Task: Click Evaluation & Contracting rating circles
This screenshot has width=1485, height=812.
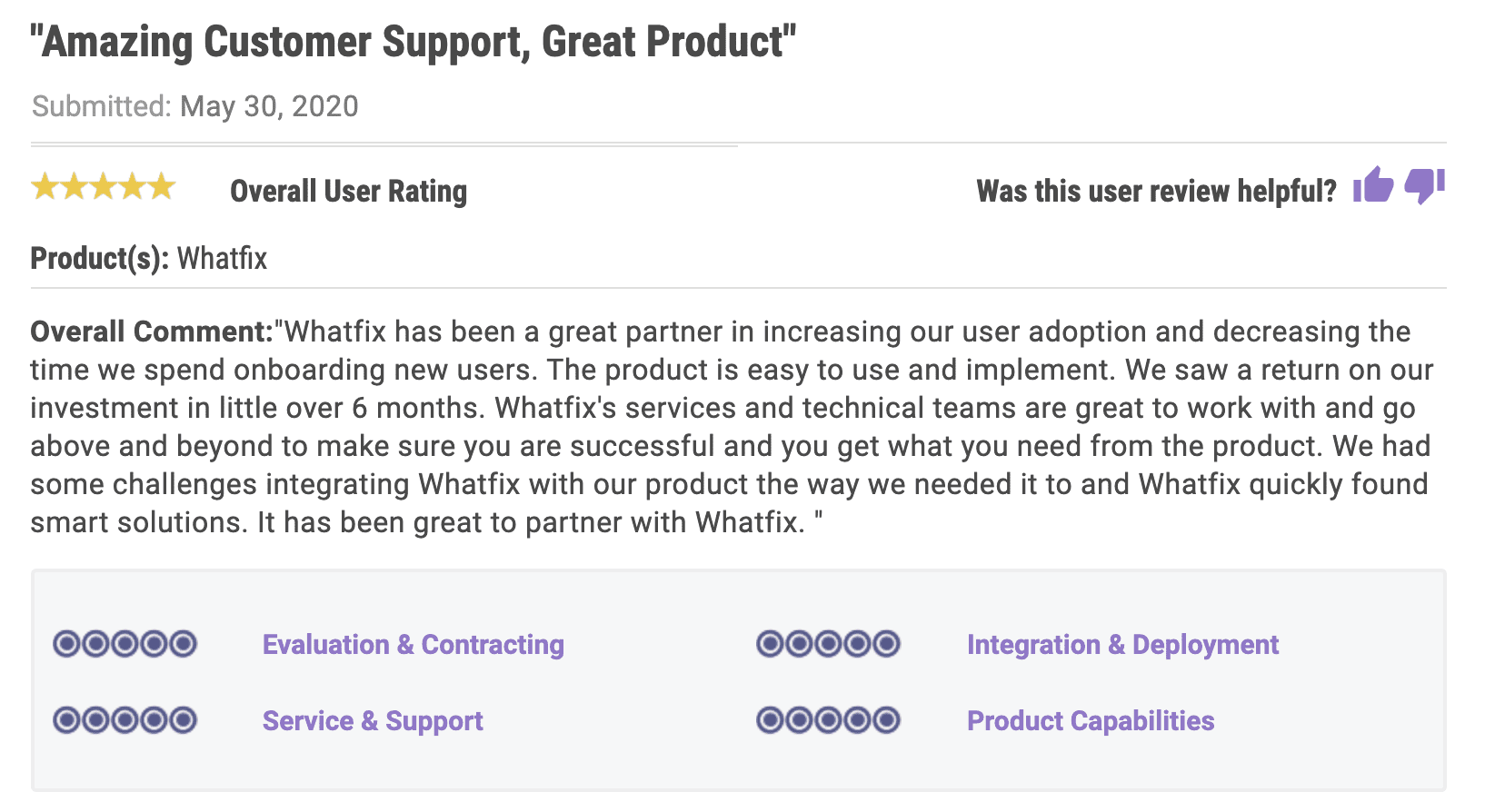Action: point(125,644)
